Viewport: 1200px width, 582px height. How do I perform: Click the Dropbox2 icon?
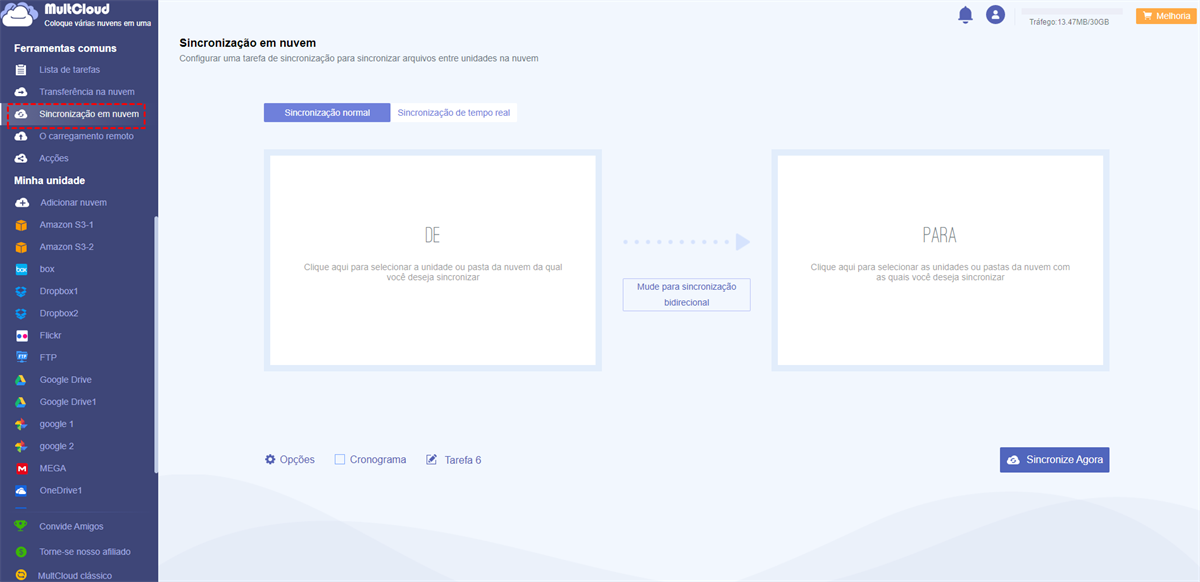[21, 313]
